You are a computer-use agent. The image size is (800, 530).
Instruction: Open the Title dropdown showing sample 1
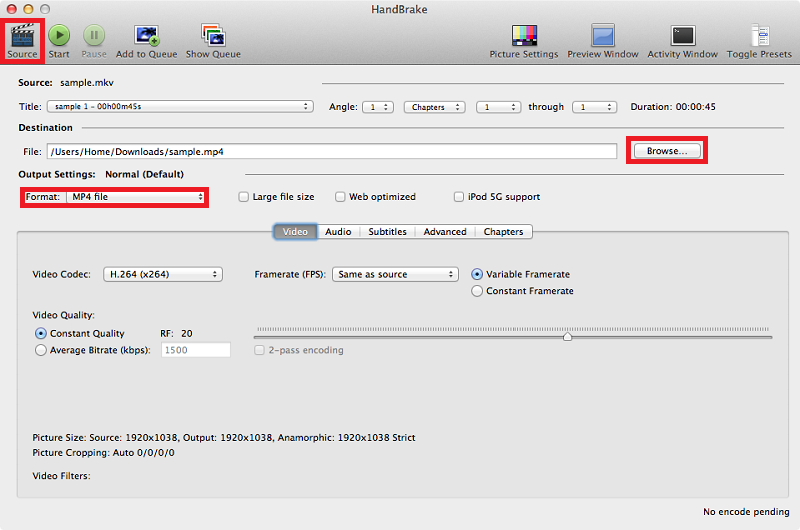coord(180,107)
